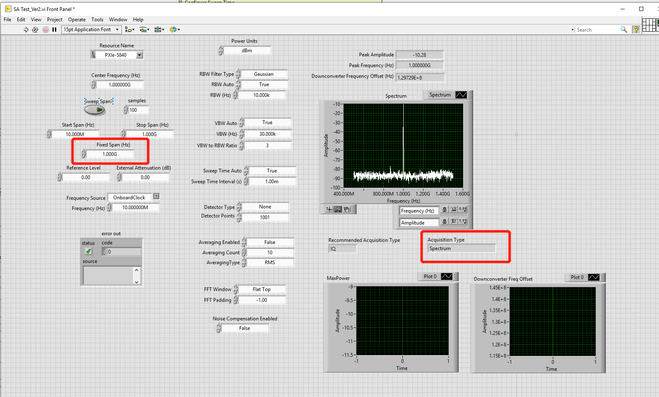Open the RBW Filter Type Gaussian selector
This screenshot has width=659, height=397.
[x=264, y=74]
